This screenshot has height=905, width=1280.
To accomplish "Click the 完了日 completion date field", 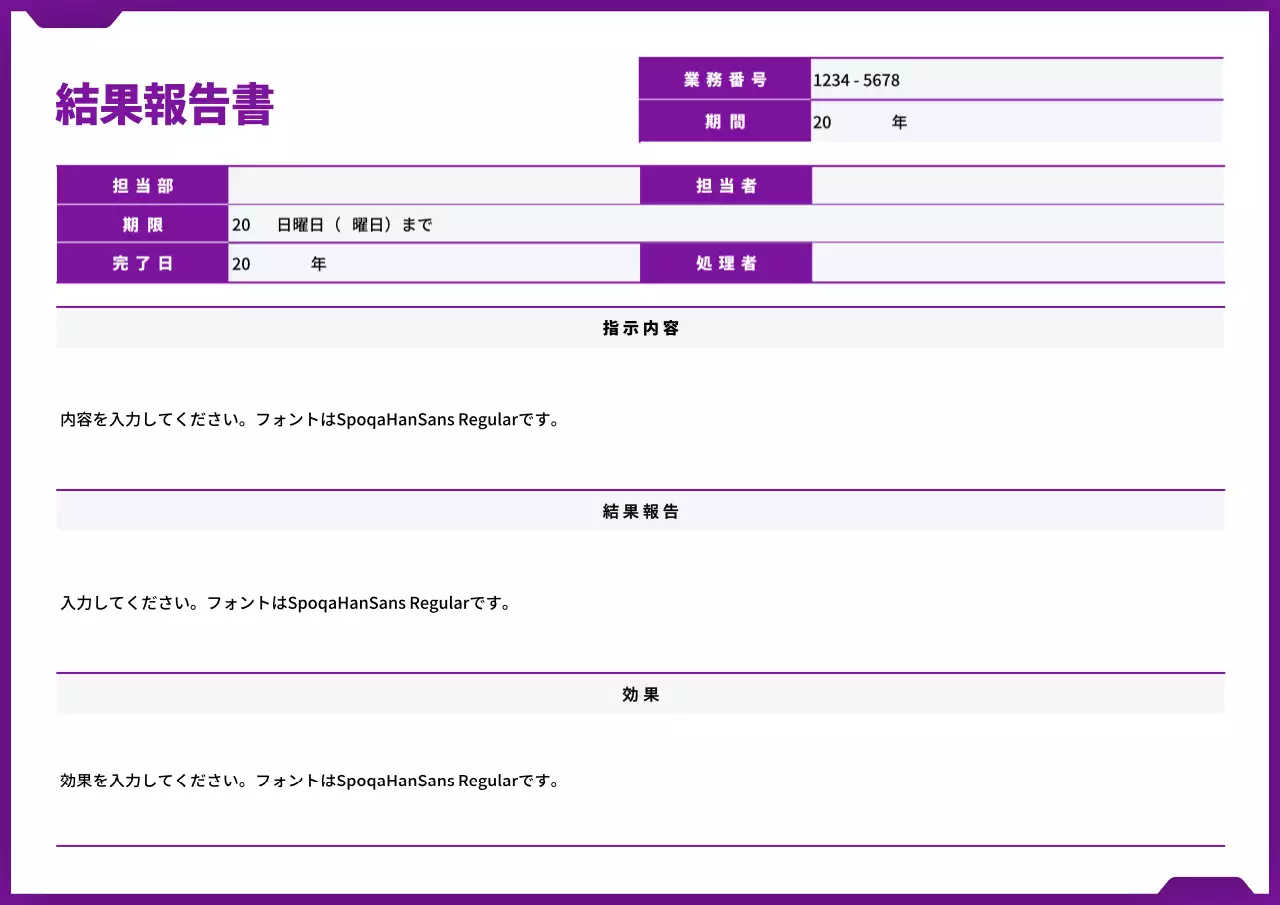I will (433, 264).
